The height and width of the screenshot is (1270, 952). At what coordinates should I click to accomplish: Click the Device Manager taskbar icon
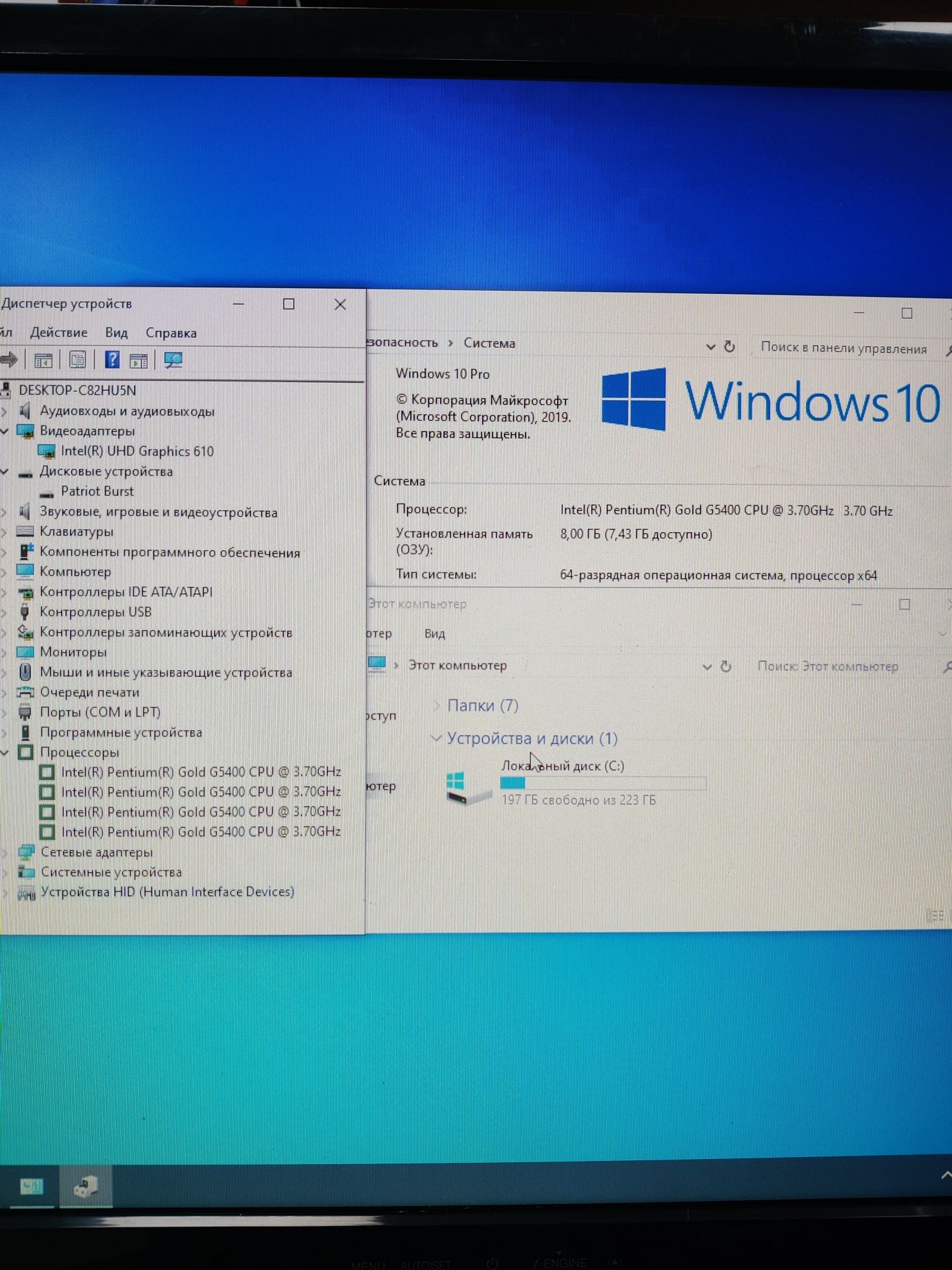86,1186
